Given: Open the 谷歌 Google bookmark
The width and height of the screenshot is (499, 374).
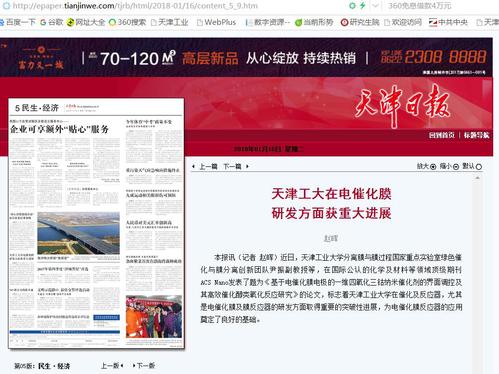Looking at the screenshot, I should pos(51,22).
